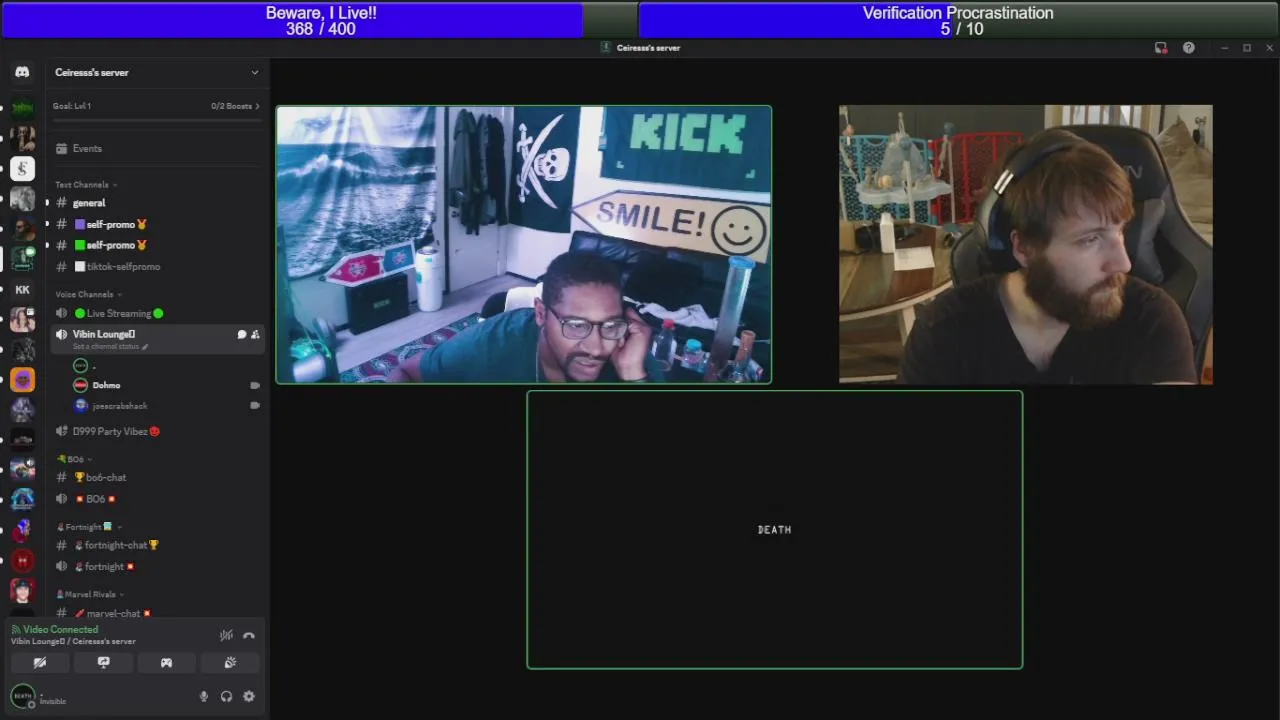The image size is (1280, 720).
Task: Open User Settings gear
Action: click(x=249, y=697)
